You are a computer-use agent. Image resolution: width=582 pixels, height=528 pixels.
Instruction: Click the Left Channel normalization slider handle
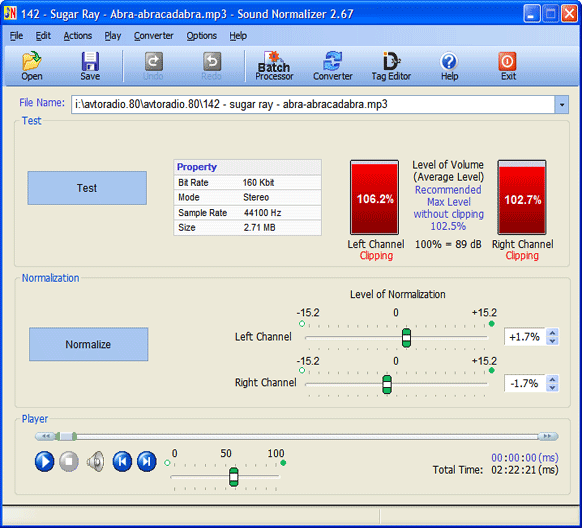point(406,338)
